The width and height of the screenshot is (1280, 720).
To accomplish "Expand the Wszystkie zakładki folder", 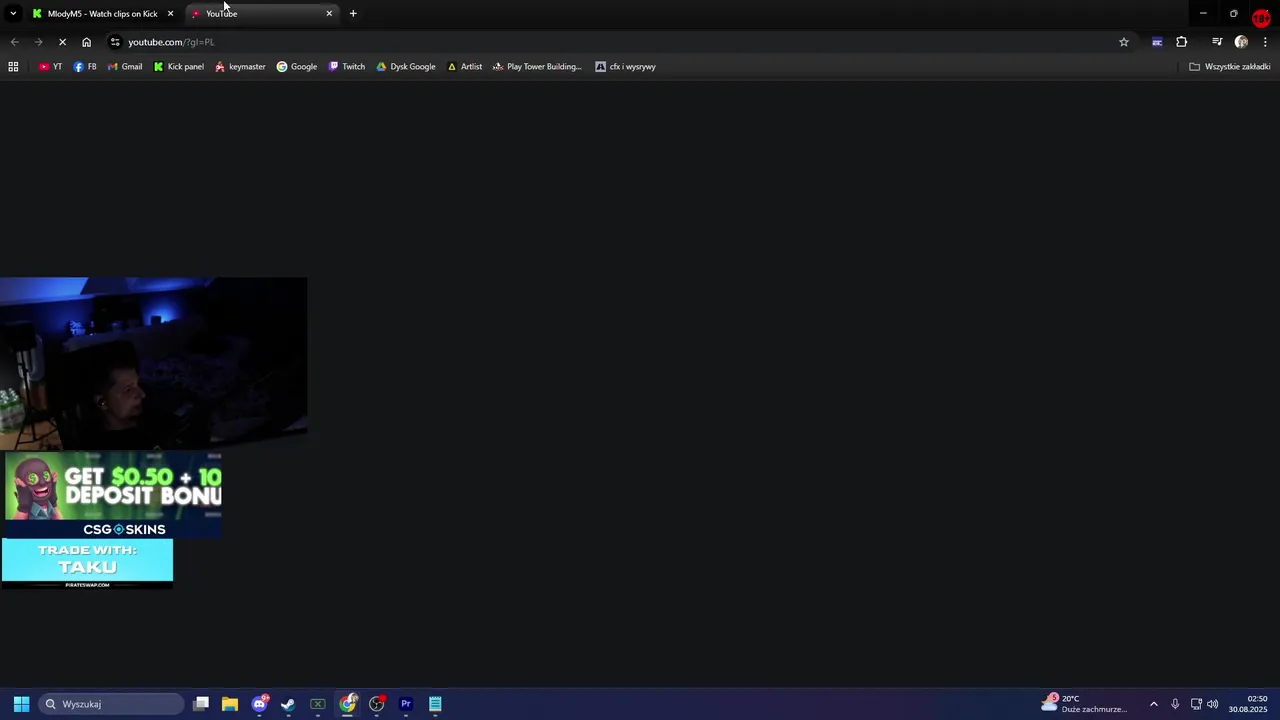I will click(1230, 67).
